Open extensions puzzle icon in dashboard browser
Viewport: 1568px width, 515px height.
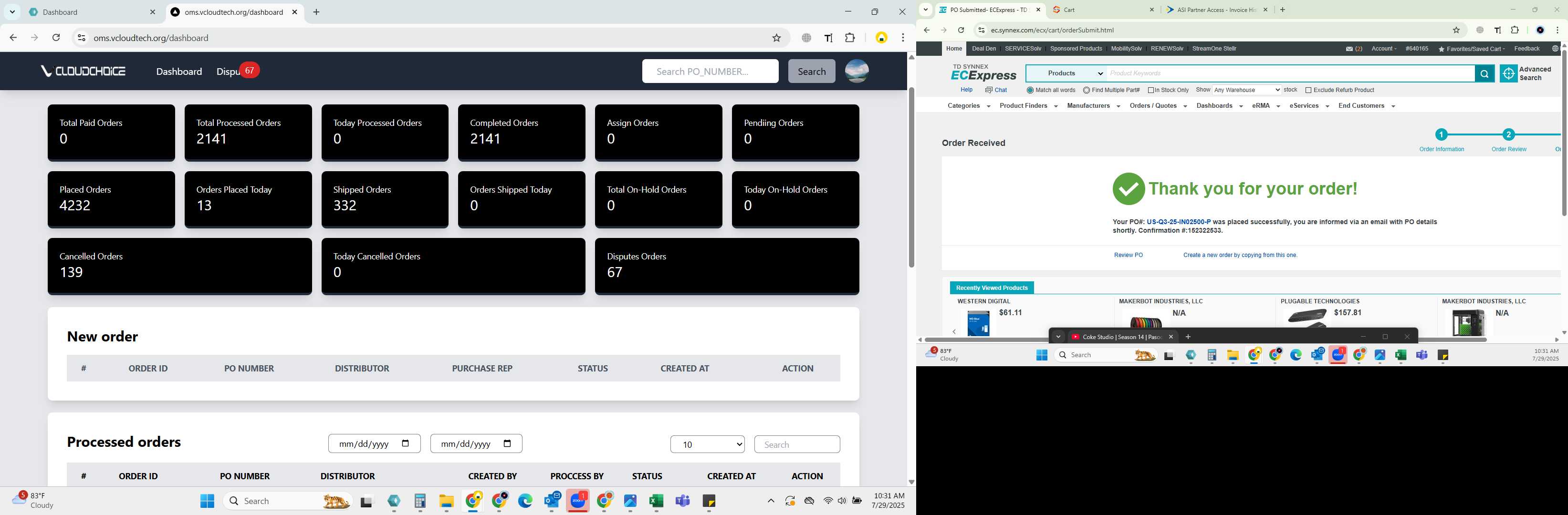(850, 38)
